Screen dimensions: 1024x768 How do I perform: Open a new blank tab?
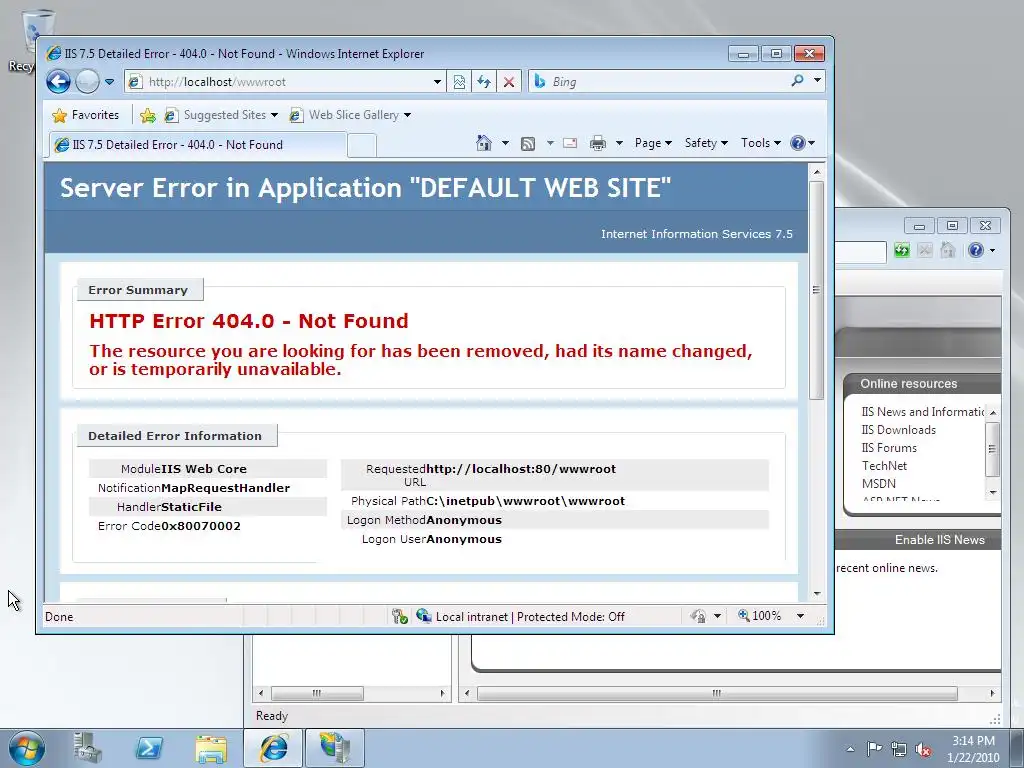361,146
